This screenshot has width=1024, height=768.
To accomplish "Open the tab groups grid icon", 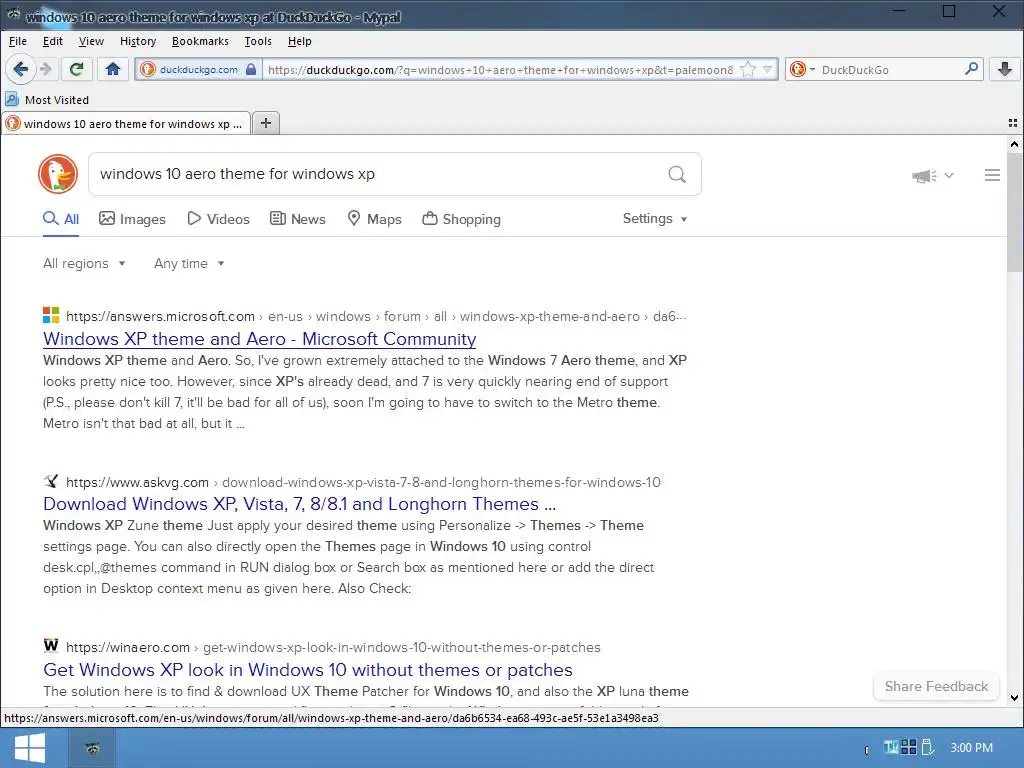I will coord(1012,123).
